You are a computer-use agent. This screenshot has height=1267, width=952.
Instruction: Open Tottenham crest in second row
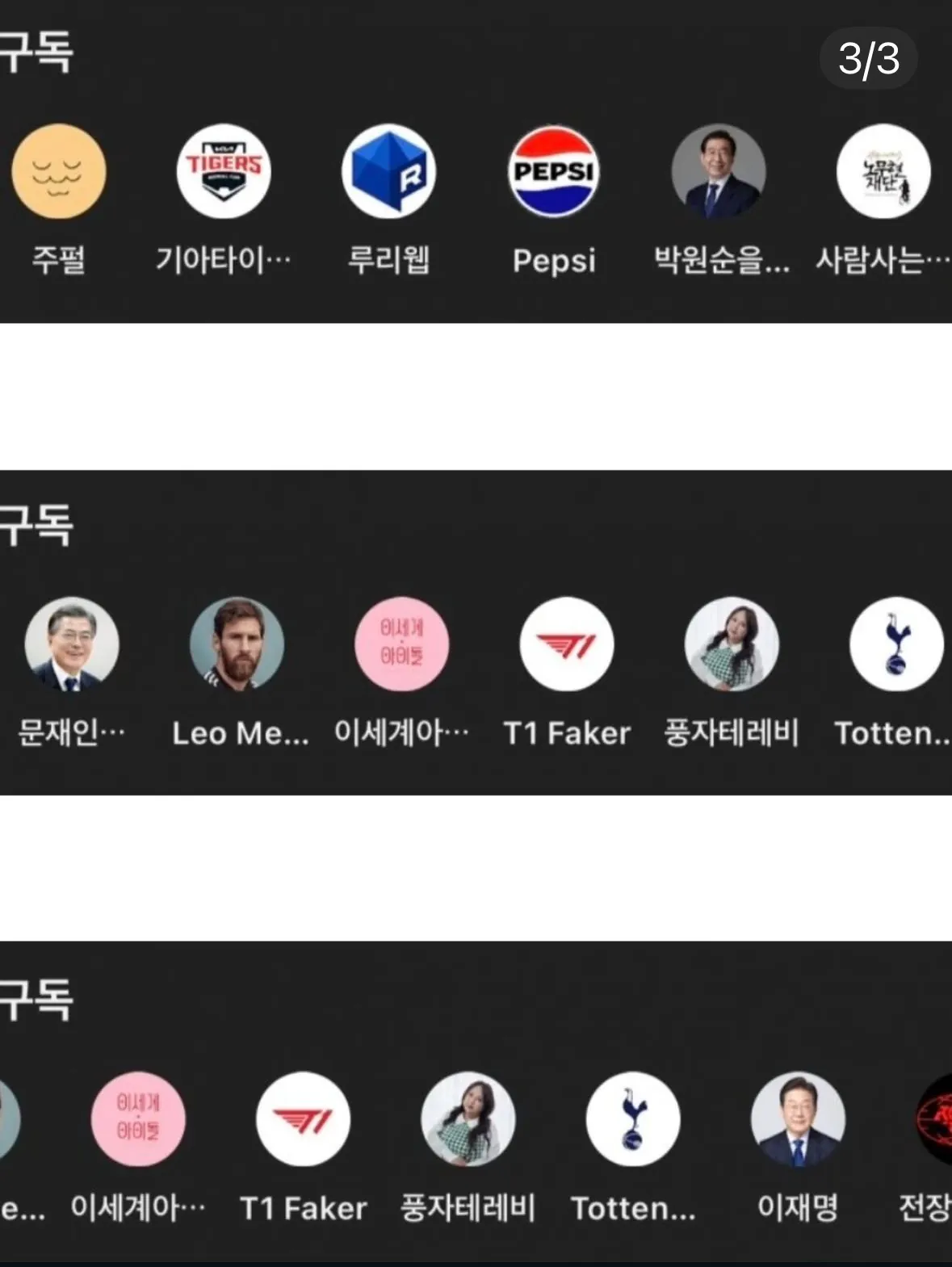[896, 644]
